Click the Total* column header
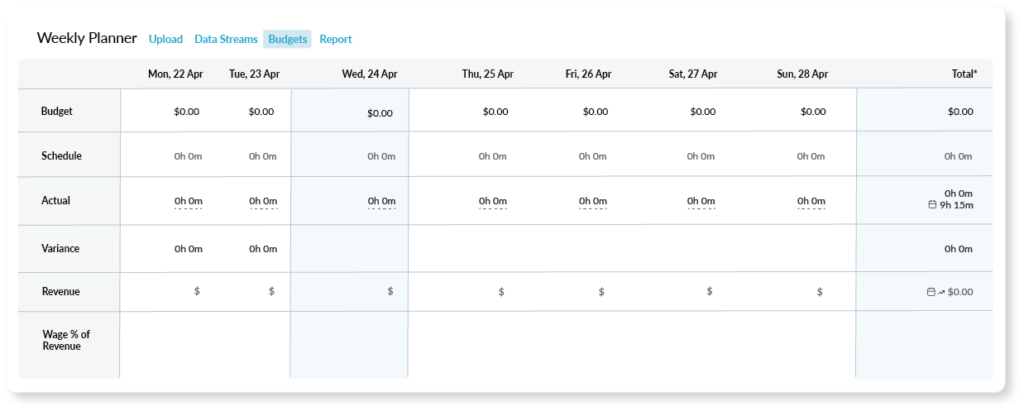The image size is (1024, 411). 965,74
